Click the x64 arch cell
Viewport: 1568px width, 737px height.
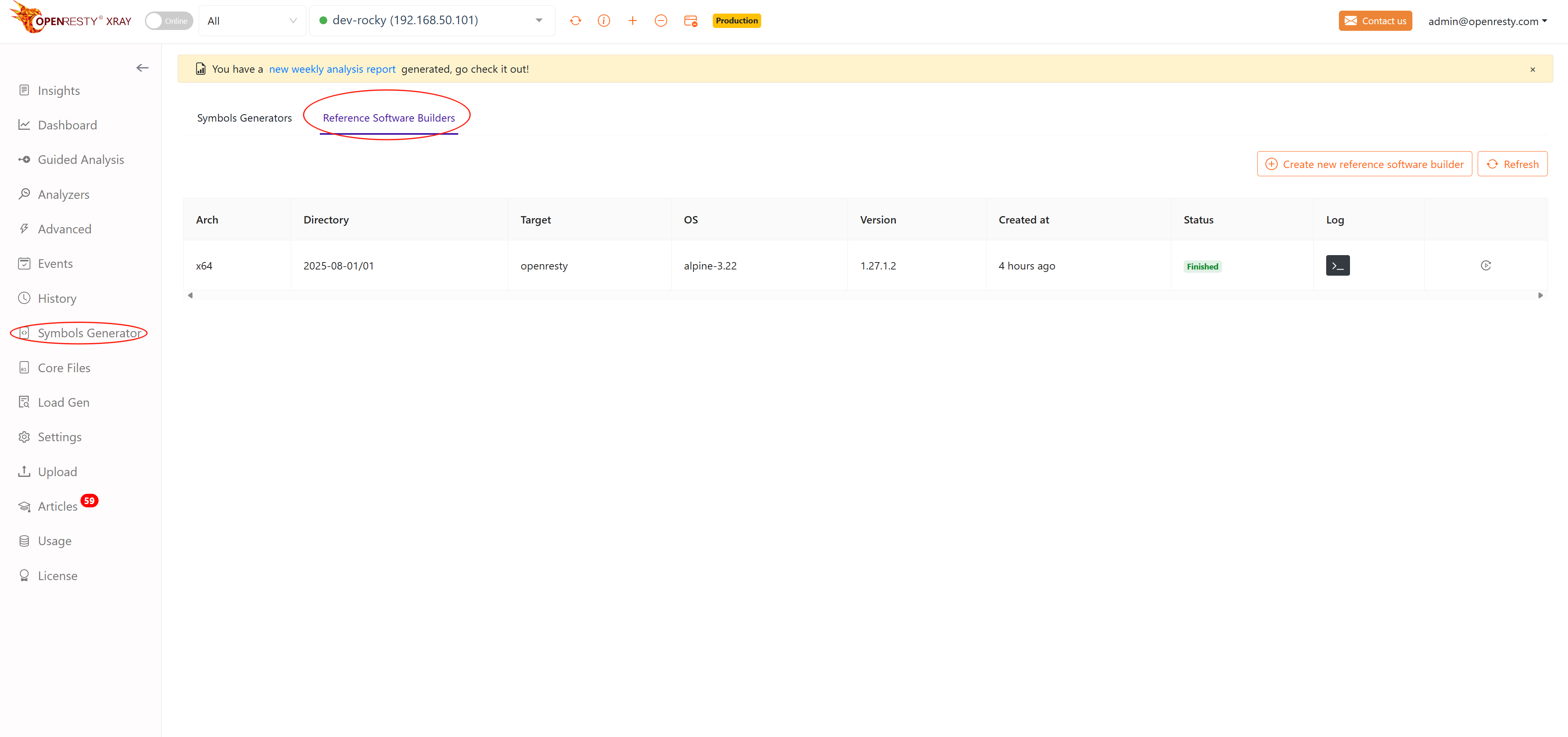(237, 265)
